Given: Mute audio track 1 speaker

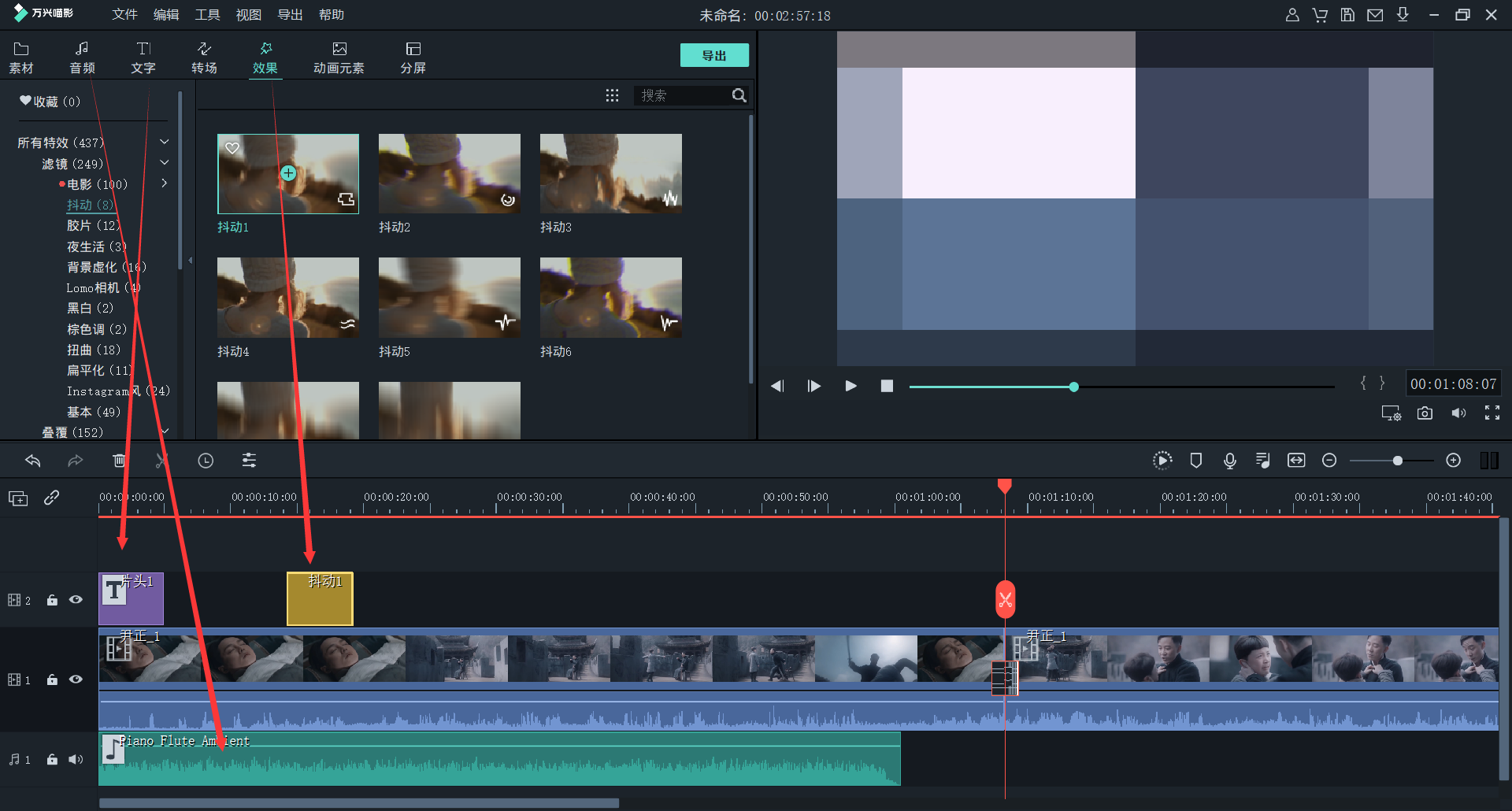Looking at the screenshot, I should tap(76, 760).
